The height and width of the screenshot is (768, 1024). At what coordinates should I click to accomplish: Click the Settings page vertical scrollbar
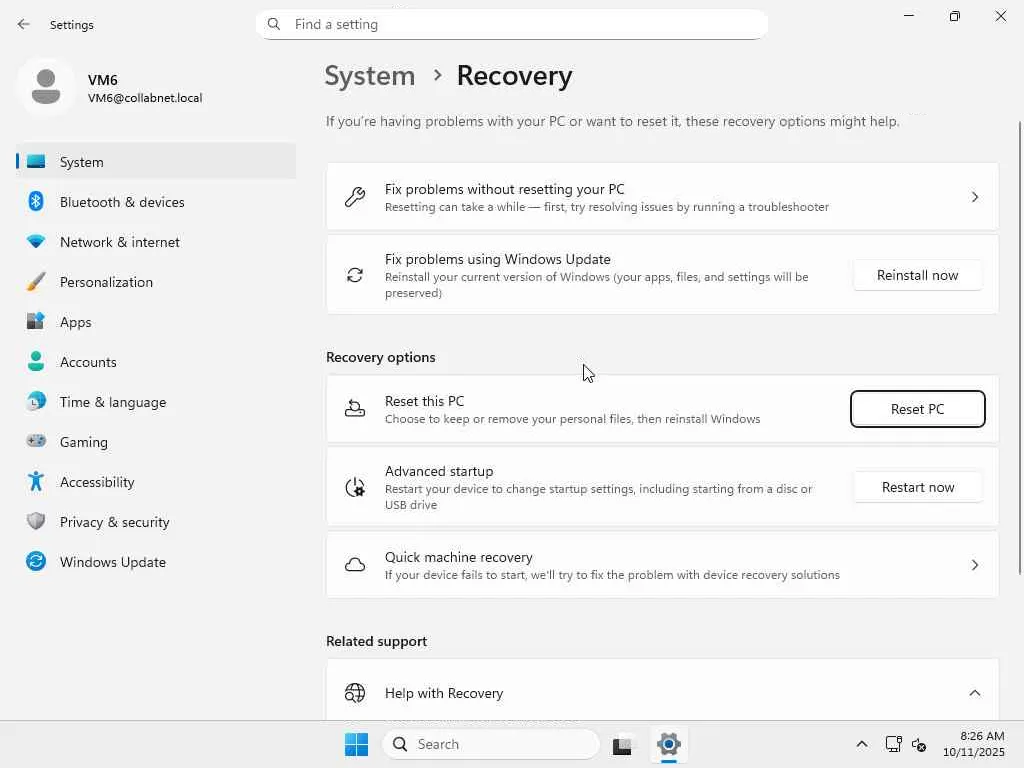point(1019,347)
